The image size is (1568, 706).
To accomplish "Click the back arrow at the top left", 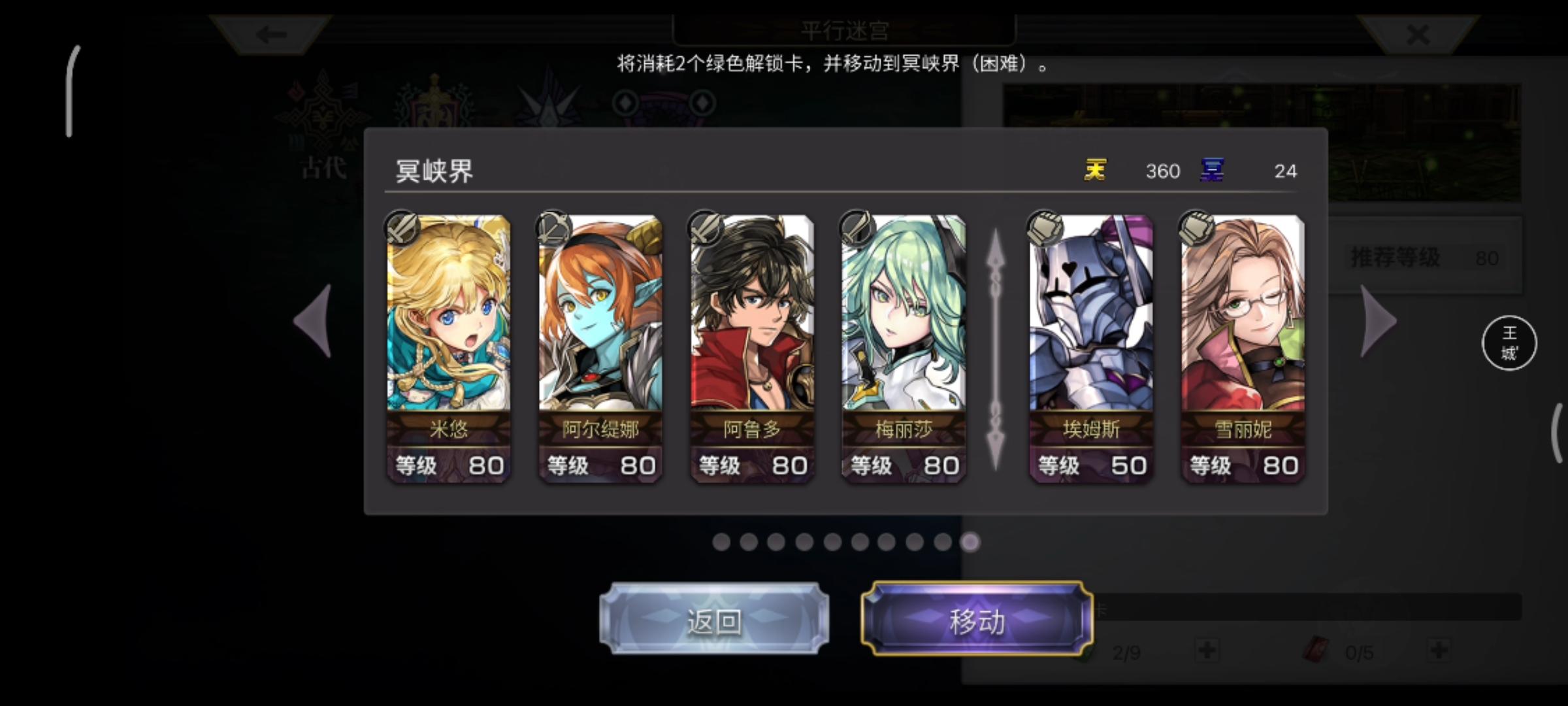I will pyautogui.click(x=271, y=34).
